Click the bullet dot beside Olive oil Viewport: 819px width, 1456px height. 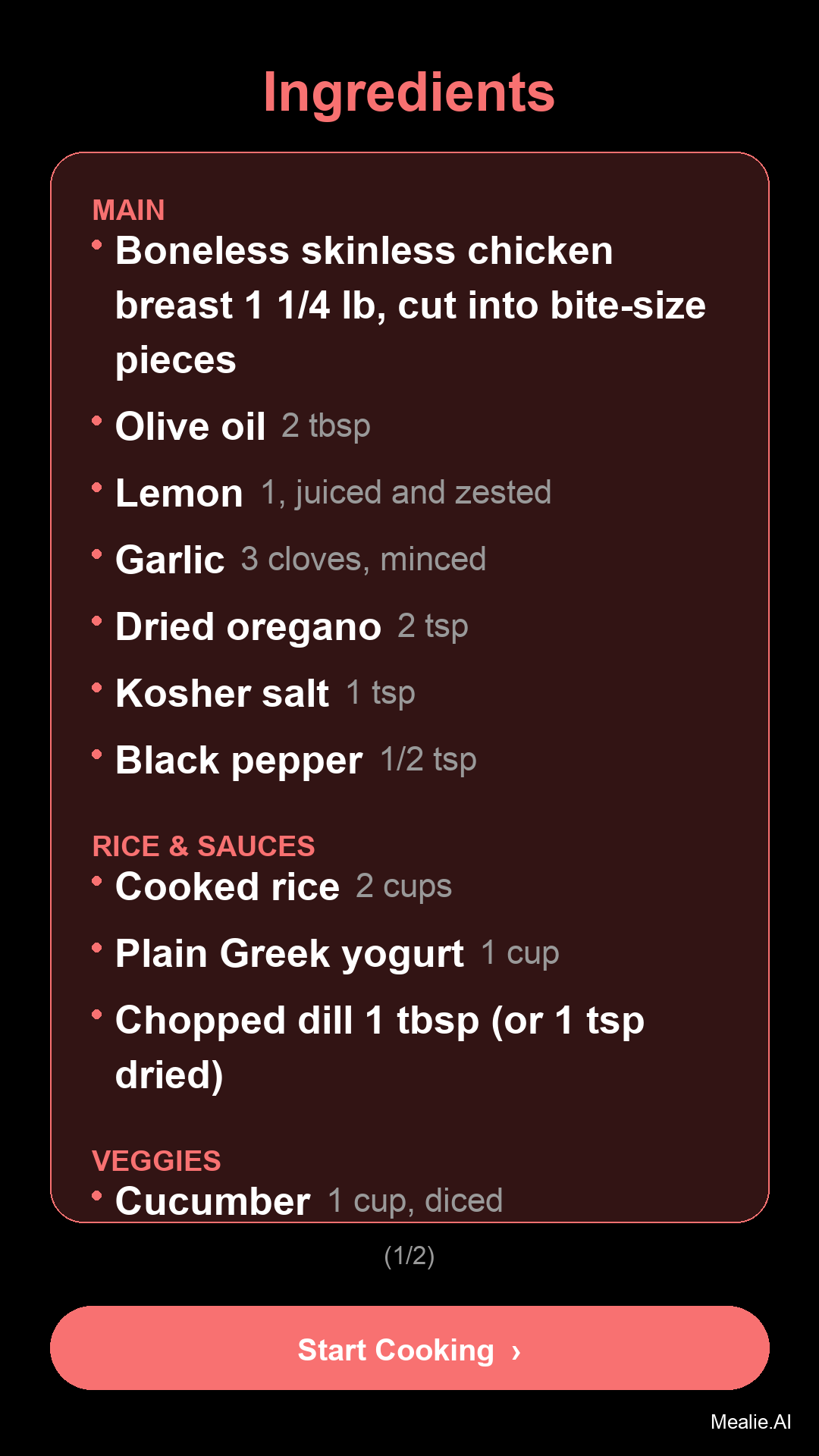pos(96,420)
